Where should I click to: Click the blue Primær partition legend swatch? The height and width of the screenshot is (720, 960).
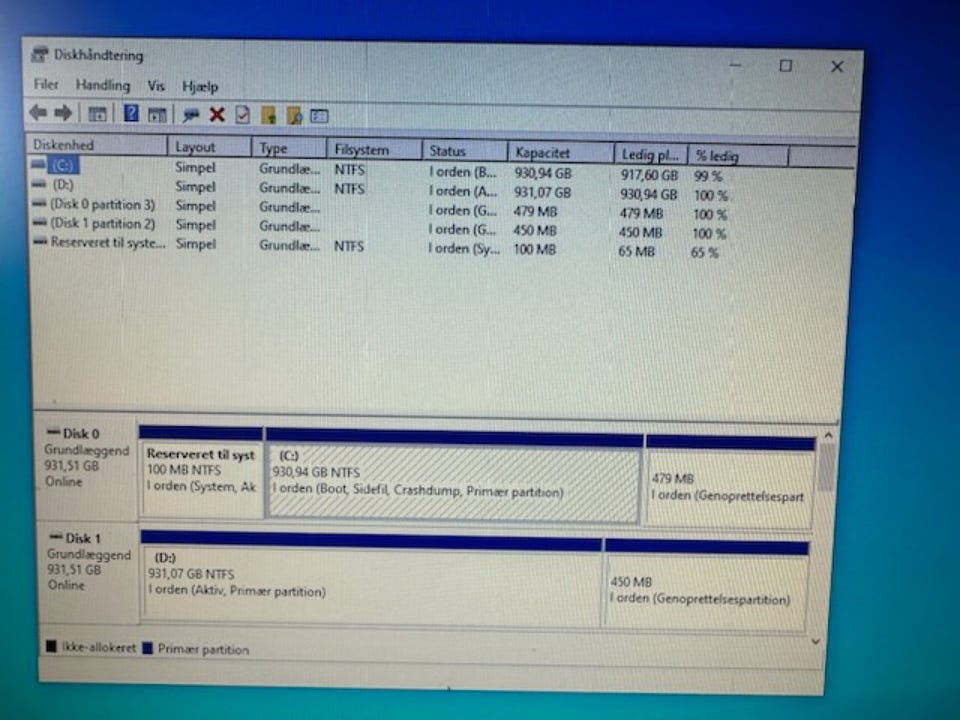[148, 648]
